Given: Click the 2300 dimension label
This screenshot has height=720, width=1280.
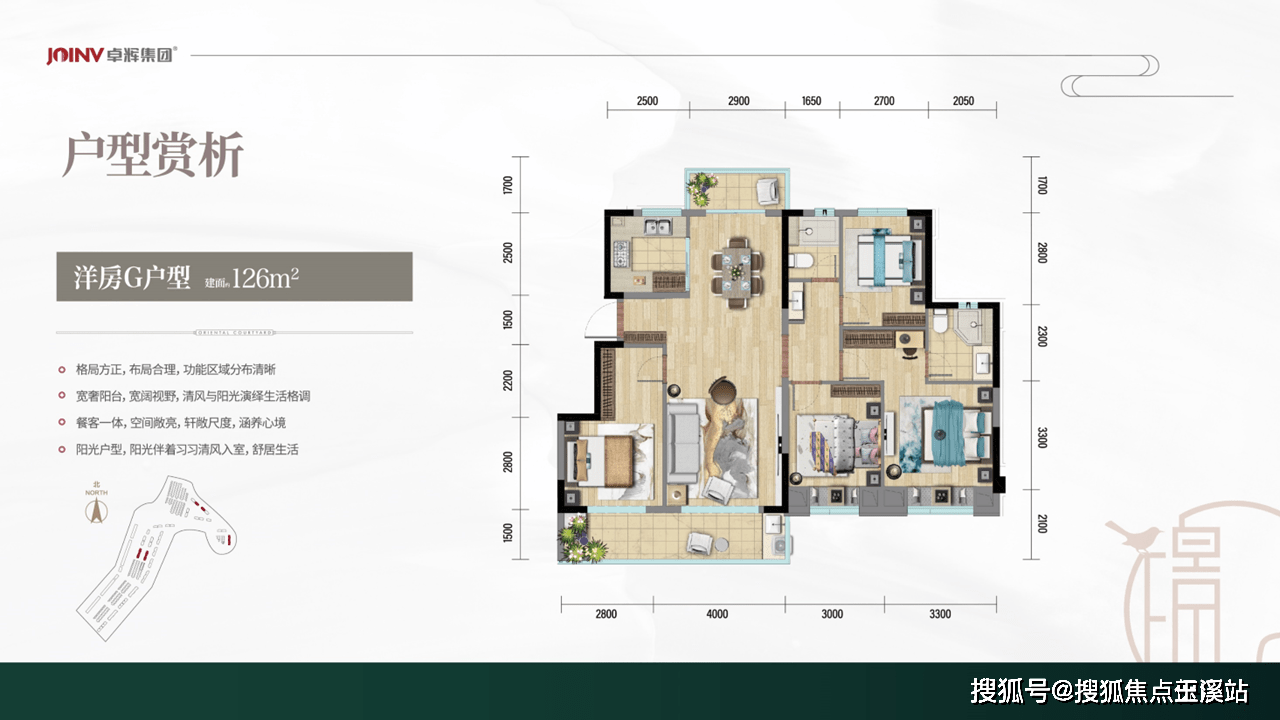Looking at the screenshot, I should pos(1043,335).
